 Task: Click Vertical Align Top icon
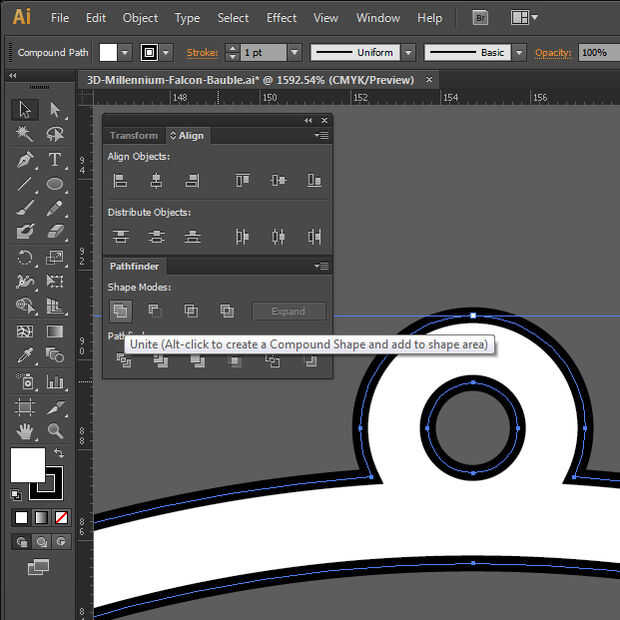tap(242, 181)
